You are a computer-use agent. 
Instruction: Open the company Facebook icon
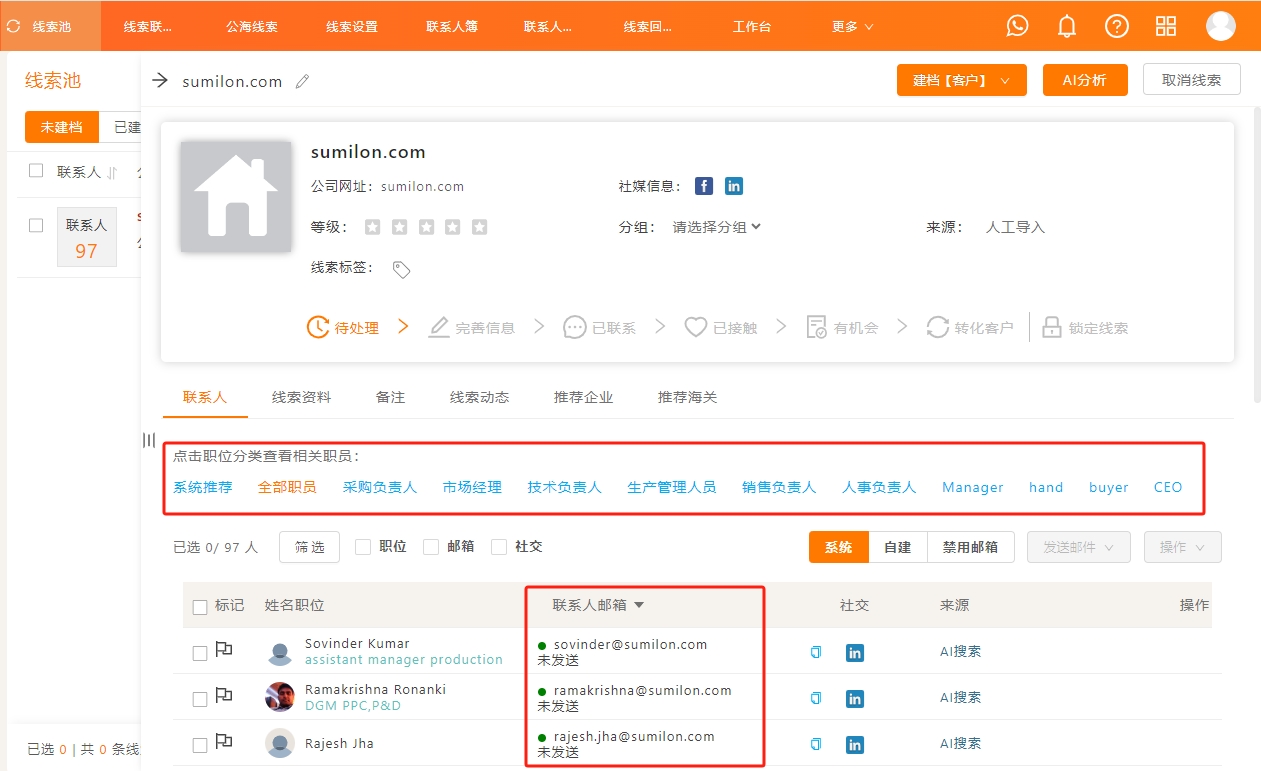[x=704, y=186]
